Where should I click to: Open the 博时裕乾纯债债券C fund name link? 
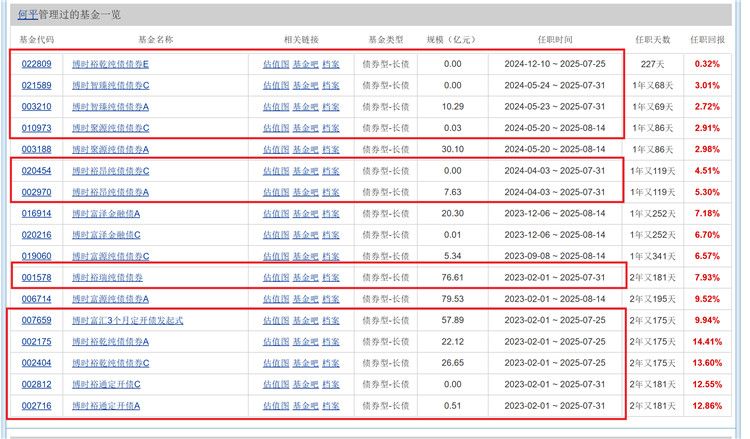pyautogui.click(x=110, y=363)
